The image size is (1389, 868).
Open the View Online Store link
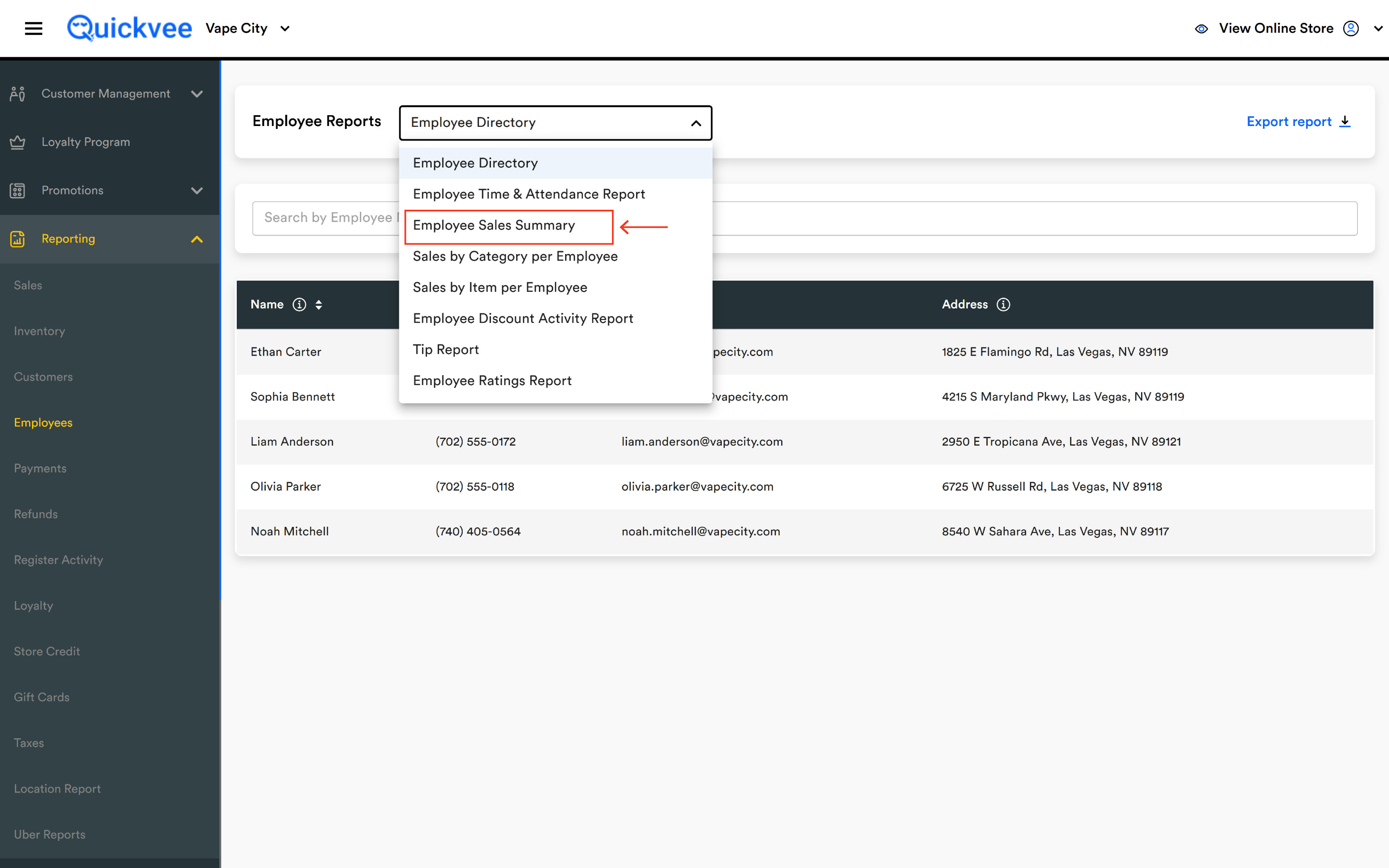coord(1276,28)
